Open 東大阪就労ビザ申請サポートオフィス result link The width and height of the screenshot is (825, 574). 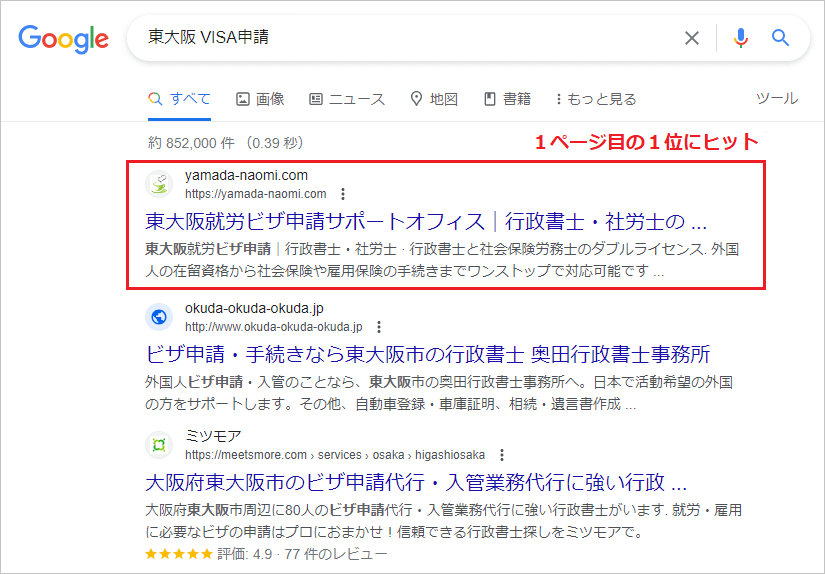(426, 221)
